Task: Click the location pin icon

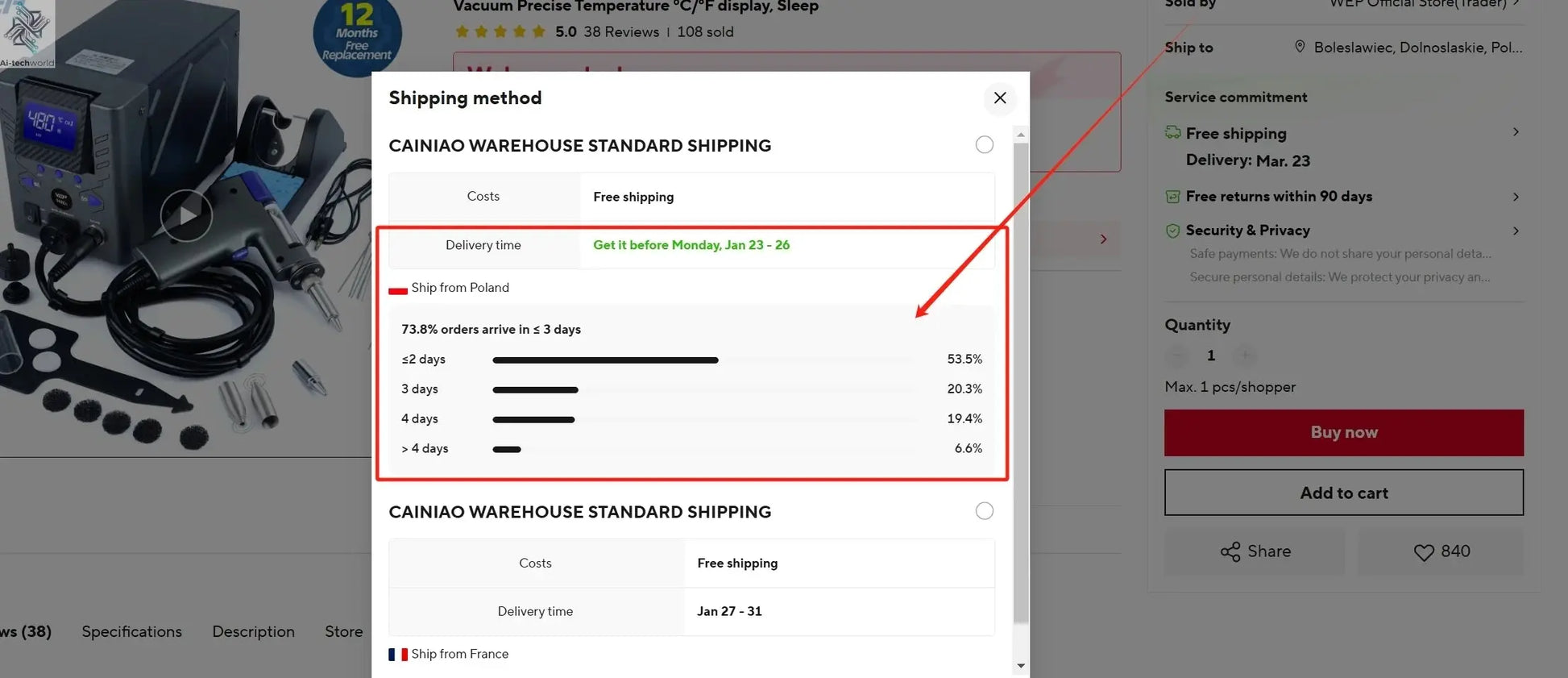Action: 1300,47
